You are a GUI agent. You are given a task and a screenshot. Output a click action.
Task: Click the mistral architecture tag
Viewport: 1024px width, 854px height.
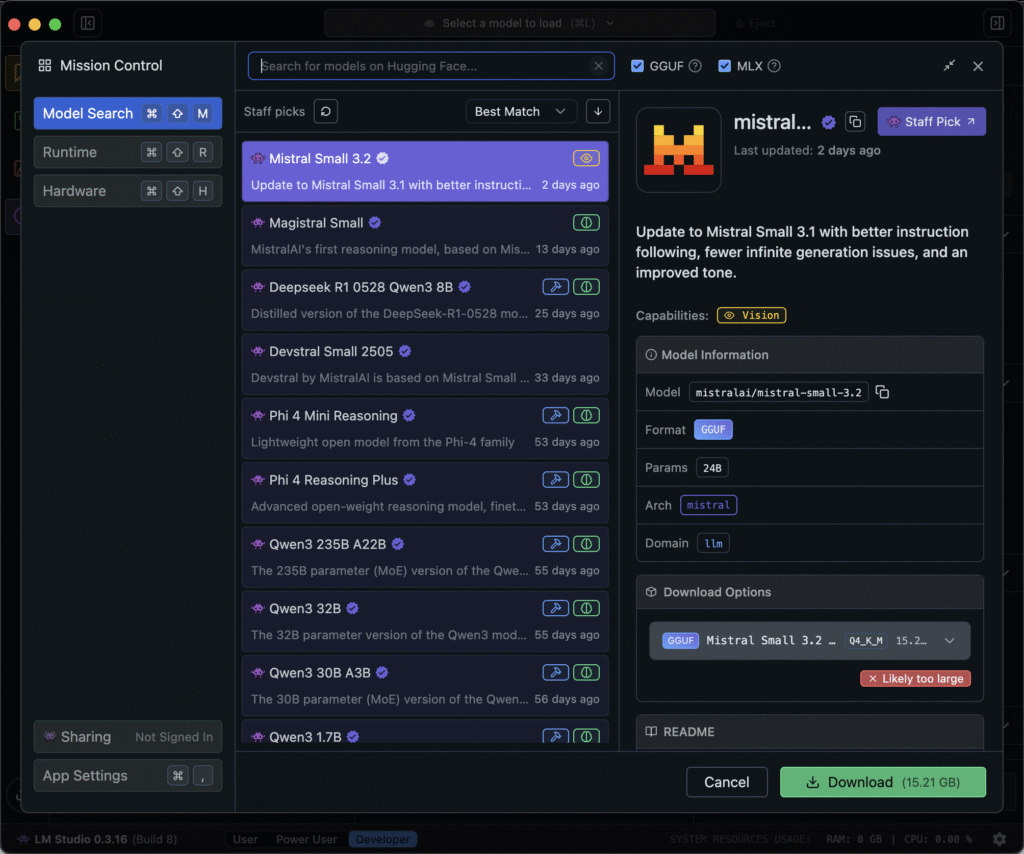click(x=709, y=505)
